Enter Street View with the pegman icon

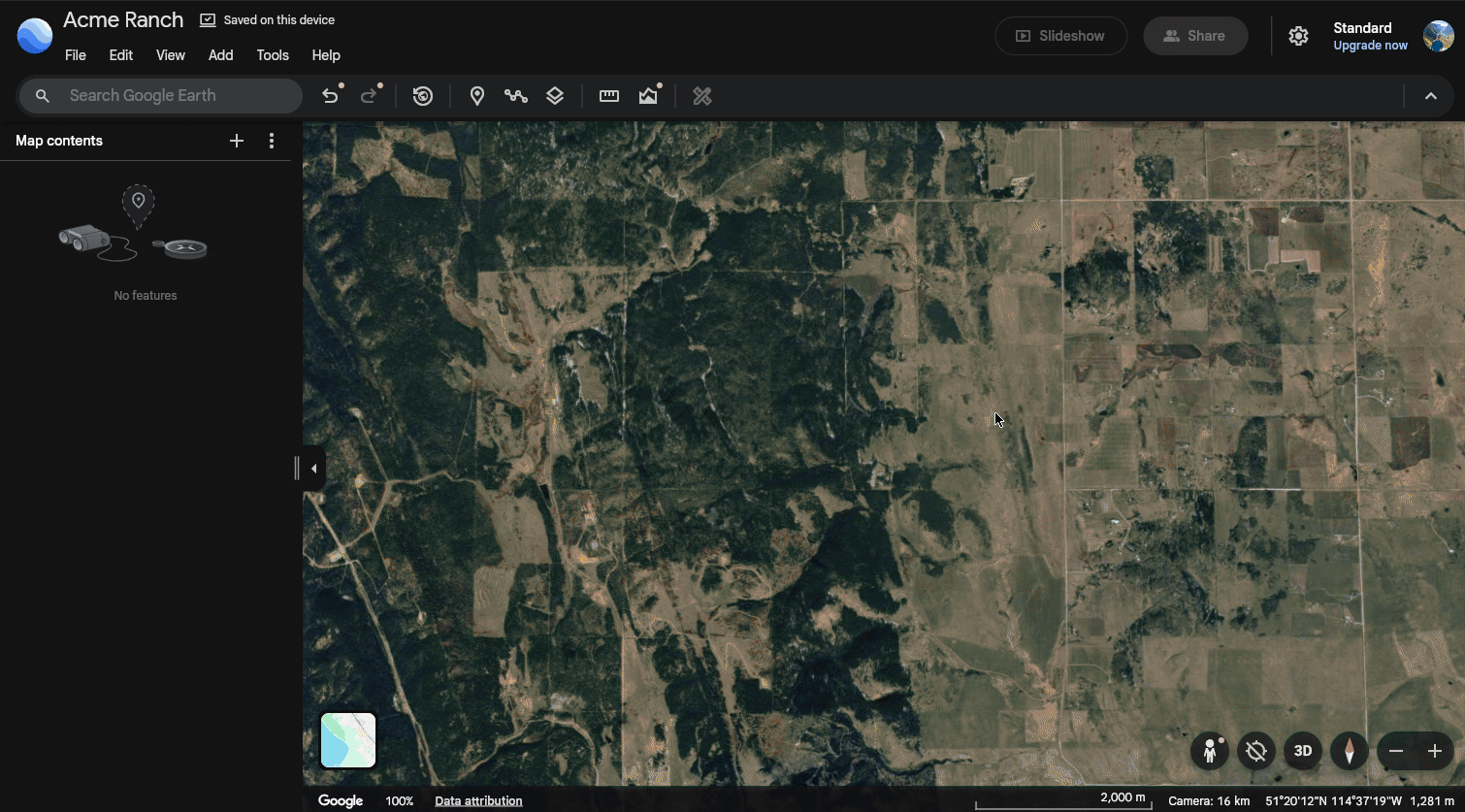(1210, 751)
